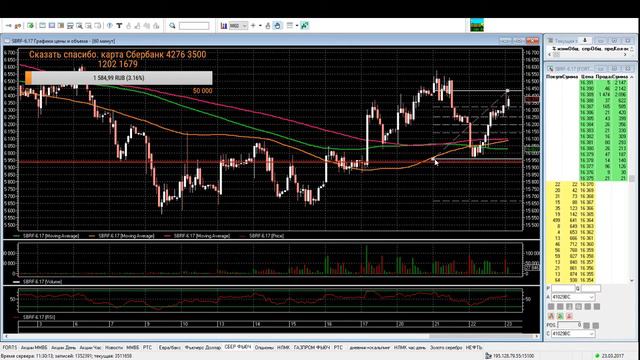Viewport: 640px width, 360px height.
Task: Zoom in with the plus toolbar icon
Action: point(253,26)
